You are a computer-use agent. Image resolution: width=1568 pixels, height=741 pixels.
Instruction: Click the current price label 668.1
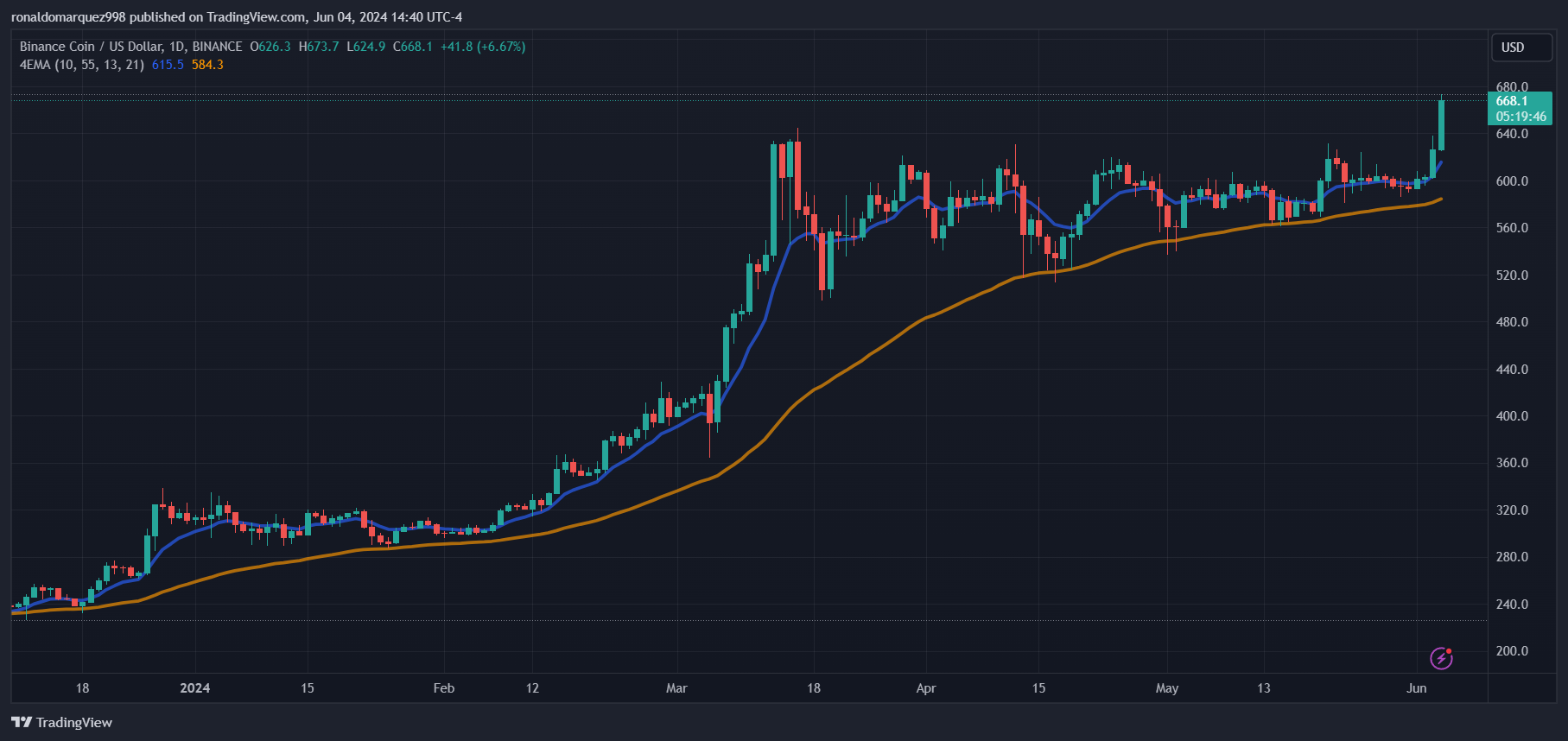point(1511,101)
